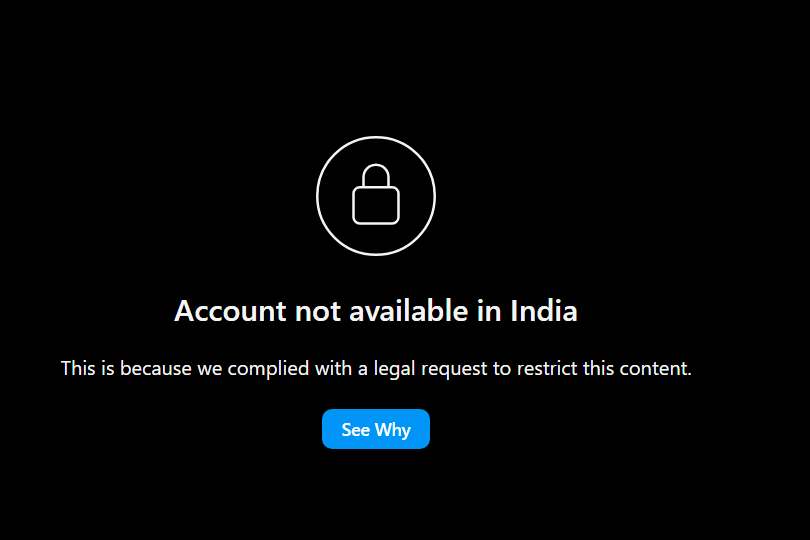Click the word 'complied' in the message

coord(268,369)
